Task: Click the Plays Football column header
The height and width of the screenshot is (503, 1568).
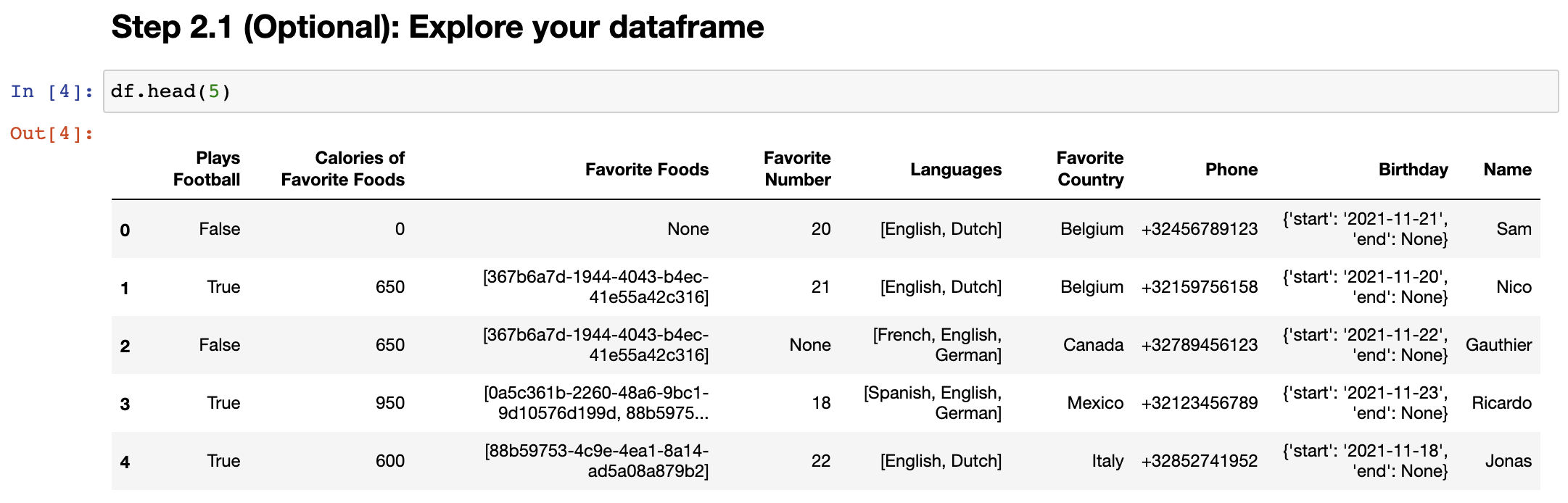Action: (207, 169)
